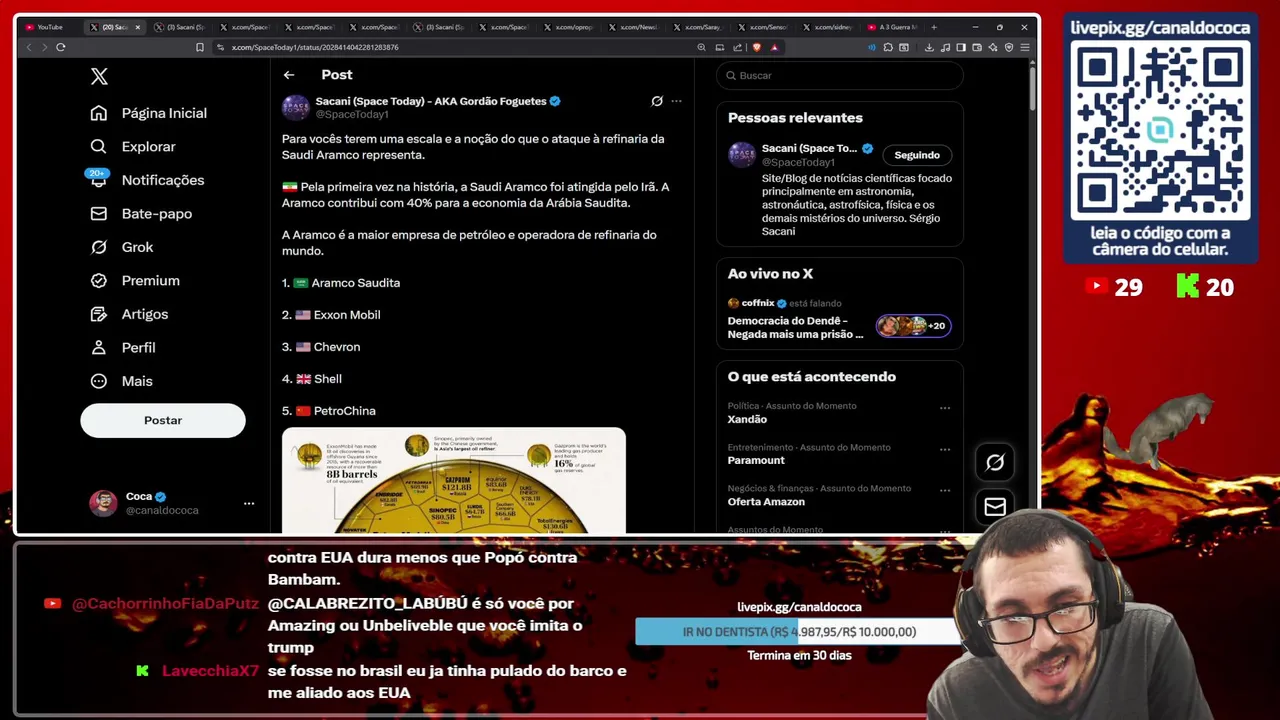Click the floating Grok button
This screenshot has height=720, width=1280.
click(x=995, y=462)
